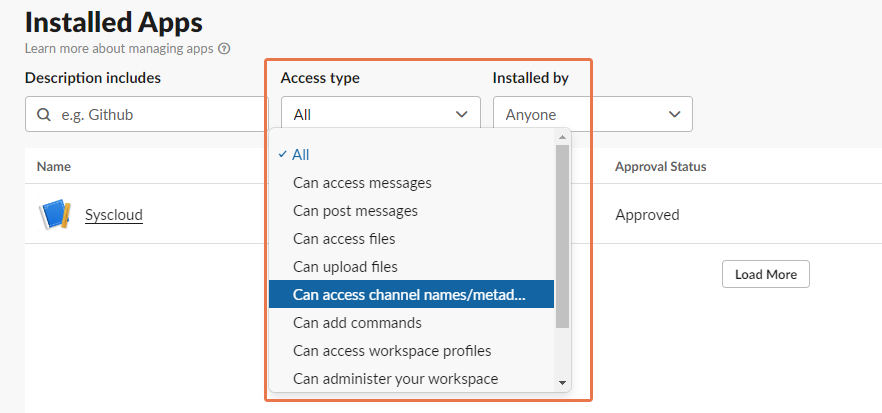Image resolution: width=882 pixels, height=413 pixels.
Task: Click the Access type dropdown chevron
Action: [x=462, y=115]
